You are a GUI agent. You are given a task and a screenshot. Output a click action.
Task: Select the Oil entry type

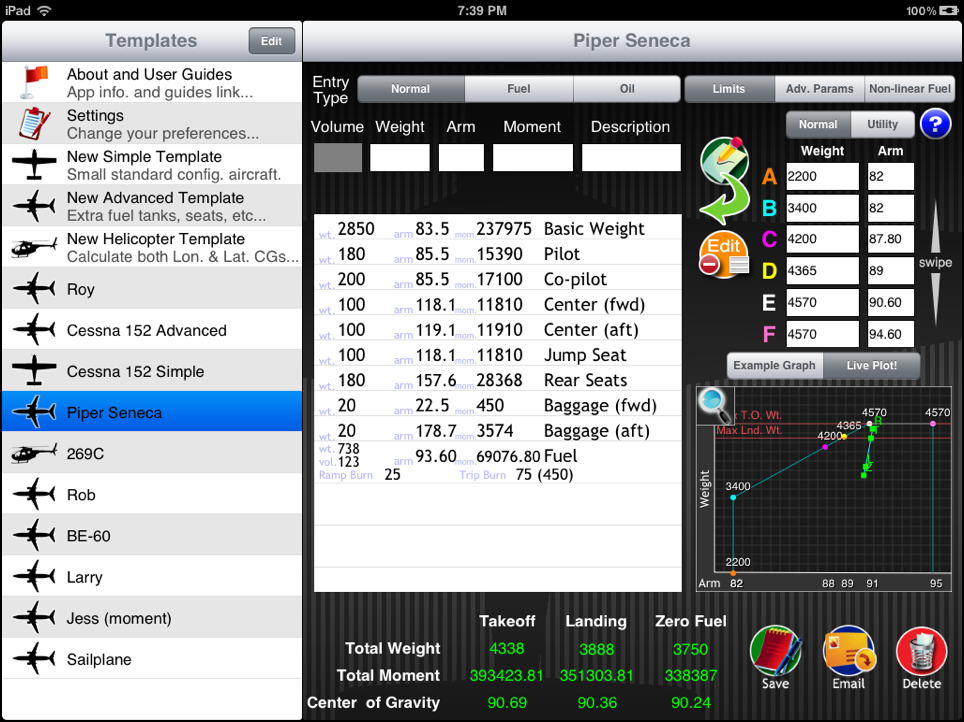click(x=627, y=89)
